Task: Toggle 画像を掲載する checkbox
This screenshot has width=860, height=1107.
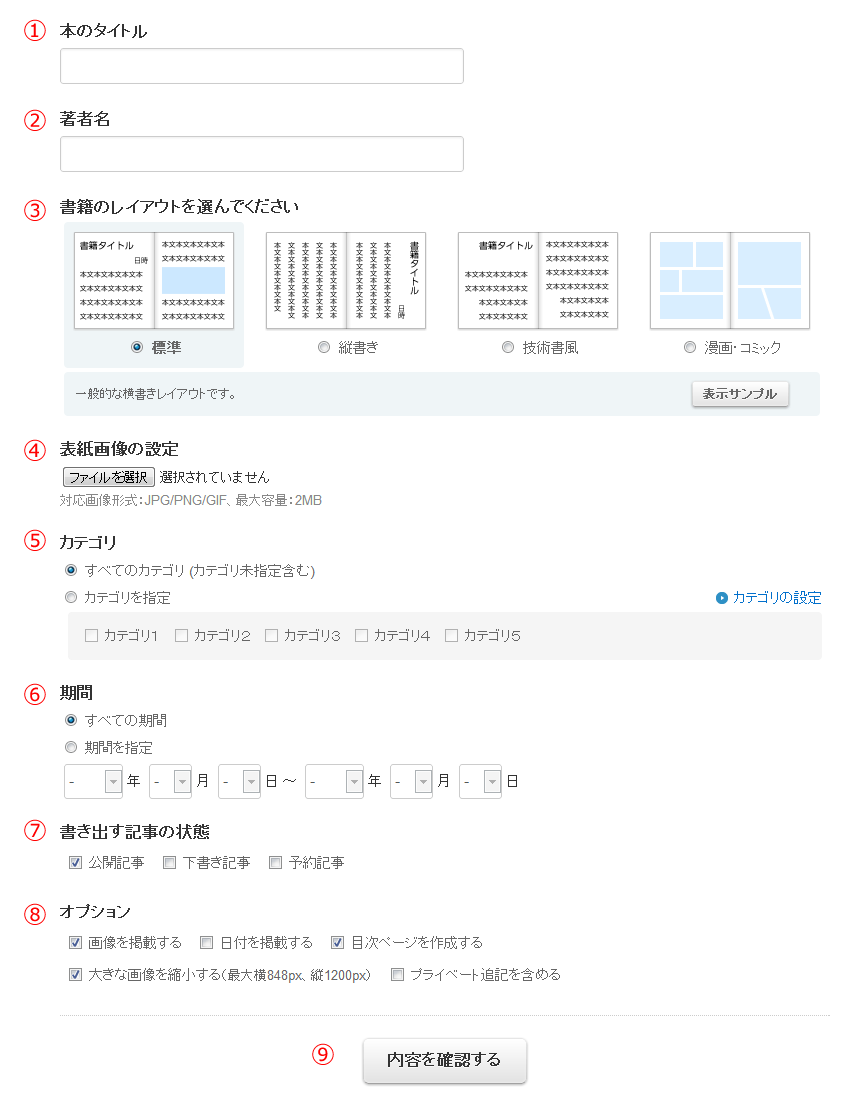Action: pyautogui.click(x=76, y=943)
